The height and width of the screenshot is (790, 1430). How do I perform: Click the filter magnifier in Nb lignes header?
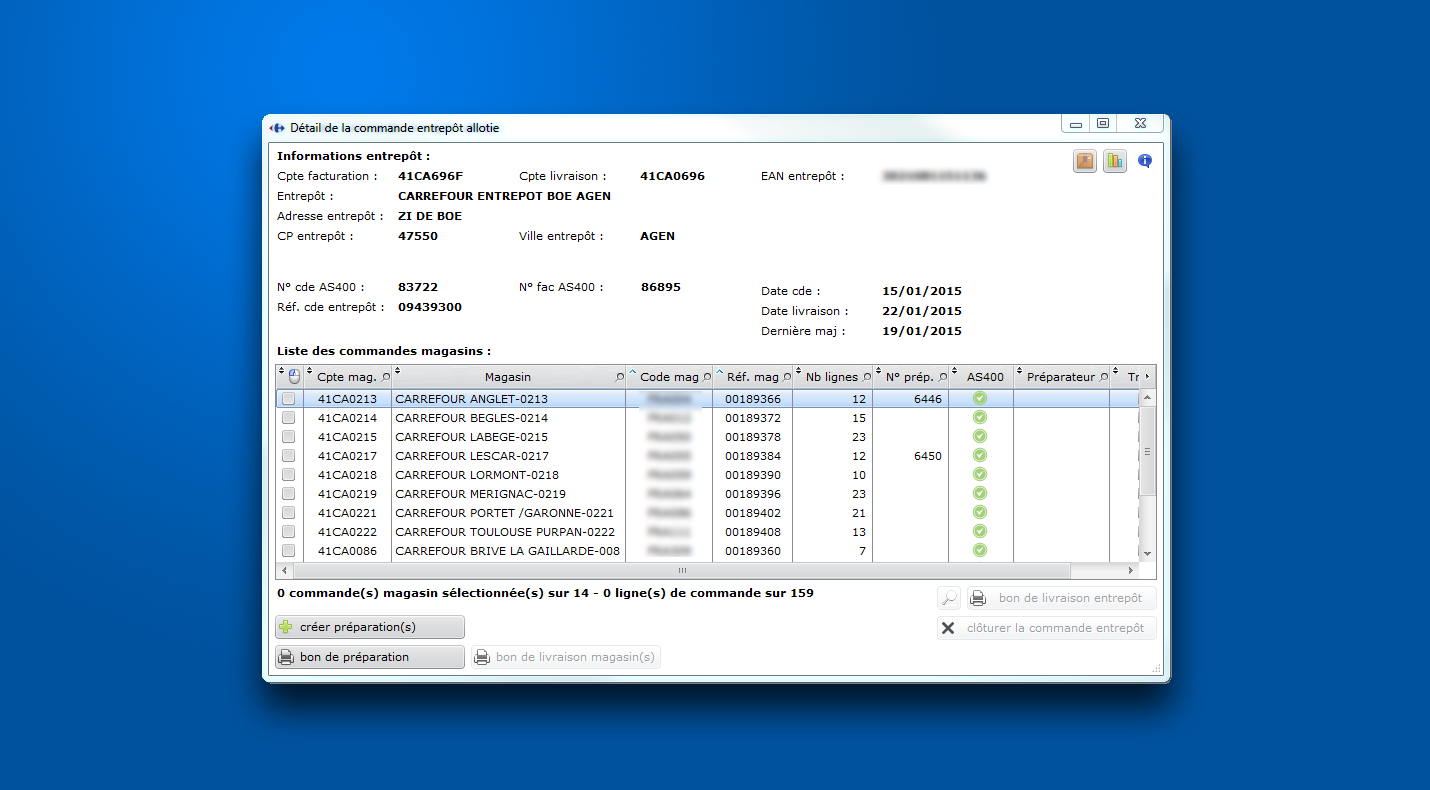(867, 377)
